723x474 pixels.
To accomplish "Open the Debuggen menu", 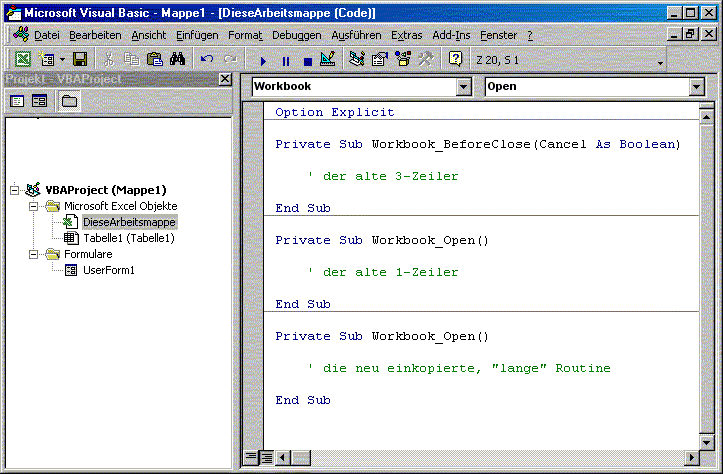I will click(296, 35).
